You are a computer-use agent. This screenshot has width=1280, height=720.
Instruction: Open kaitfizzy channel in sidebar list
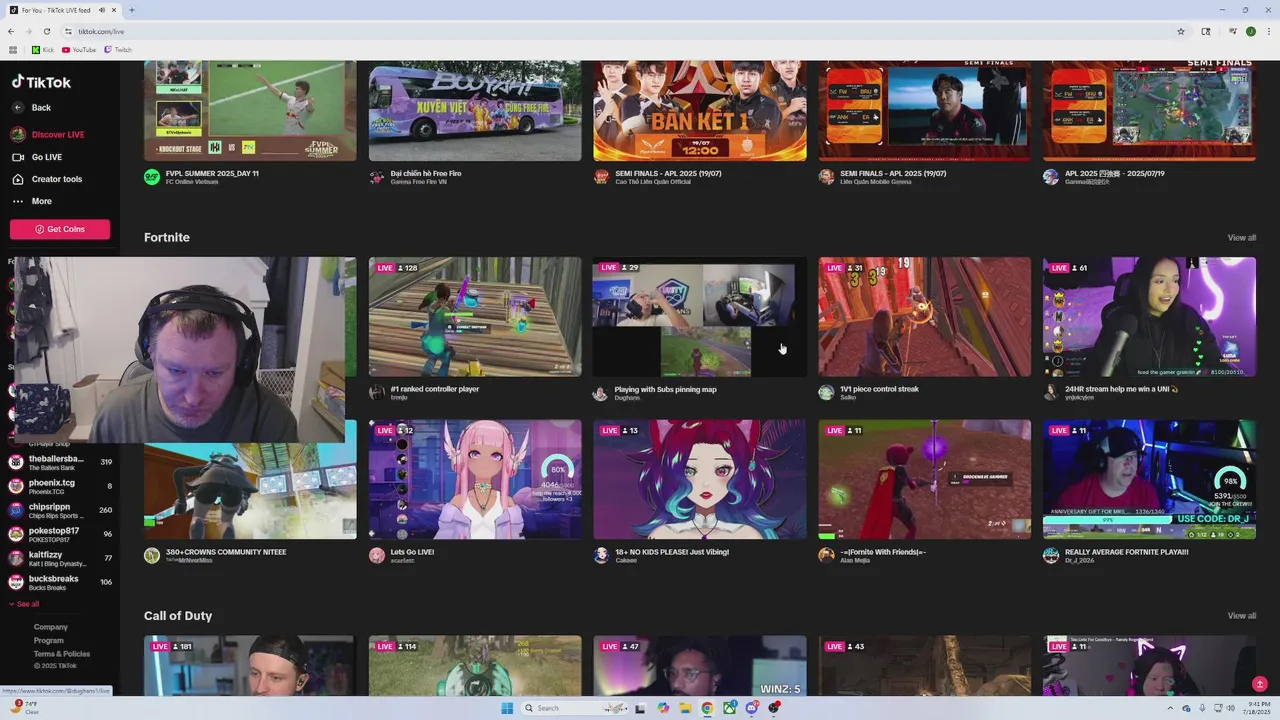coord(60,558)
